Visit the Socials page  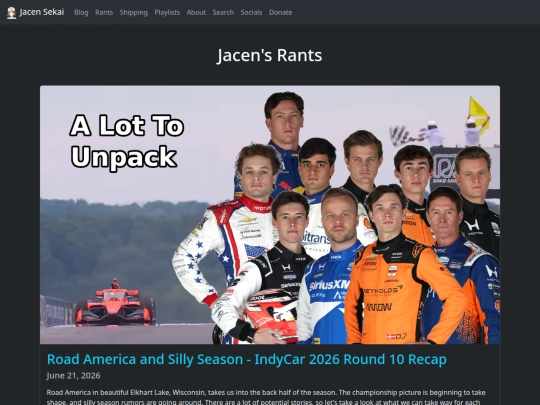pos(251,12)
